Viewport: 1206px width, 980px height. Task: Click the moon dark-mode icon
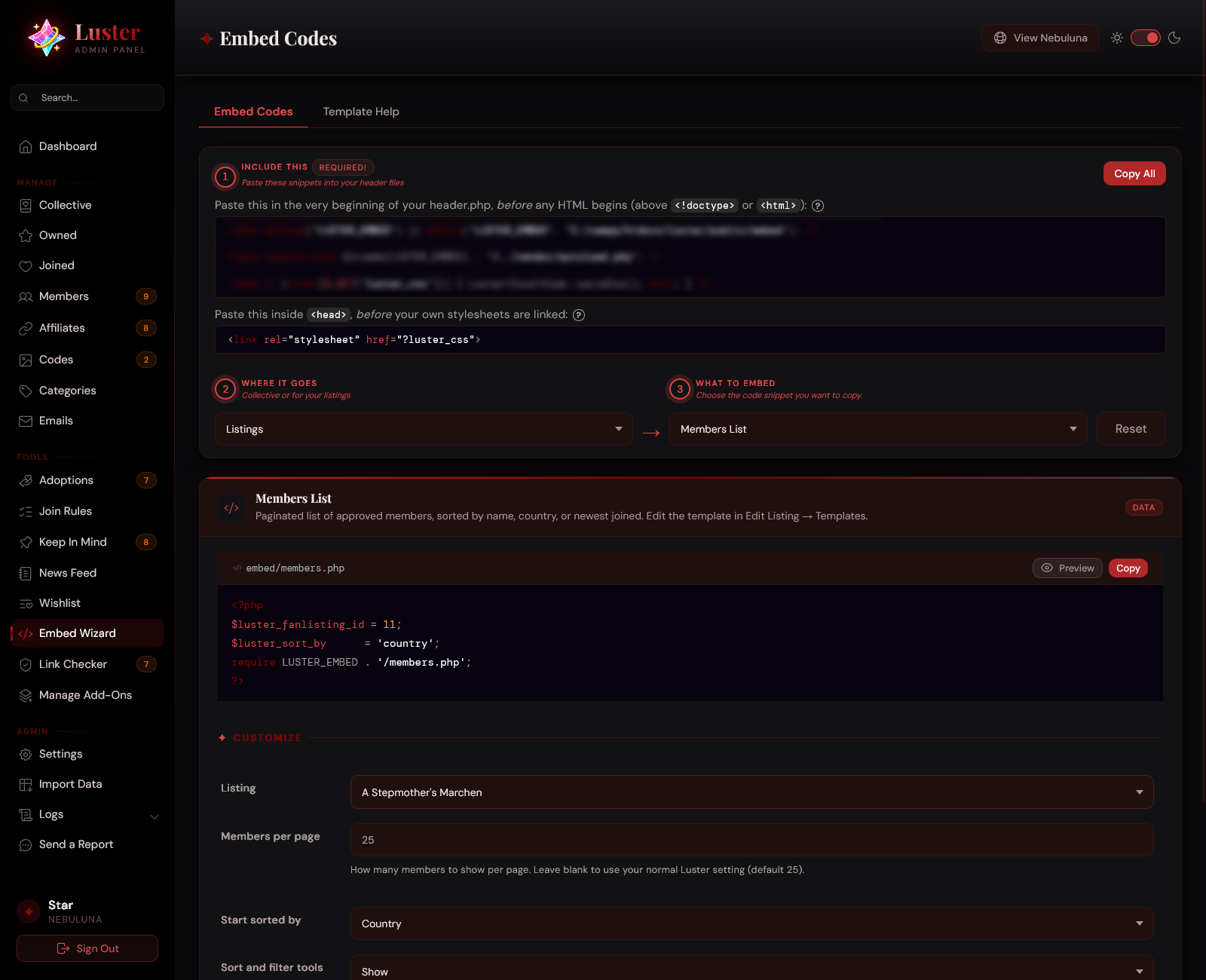pyautogui.click(x=1174, y=38)
